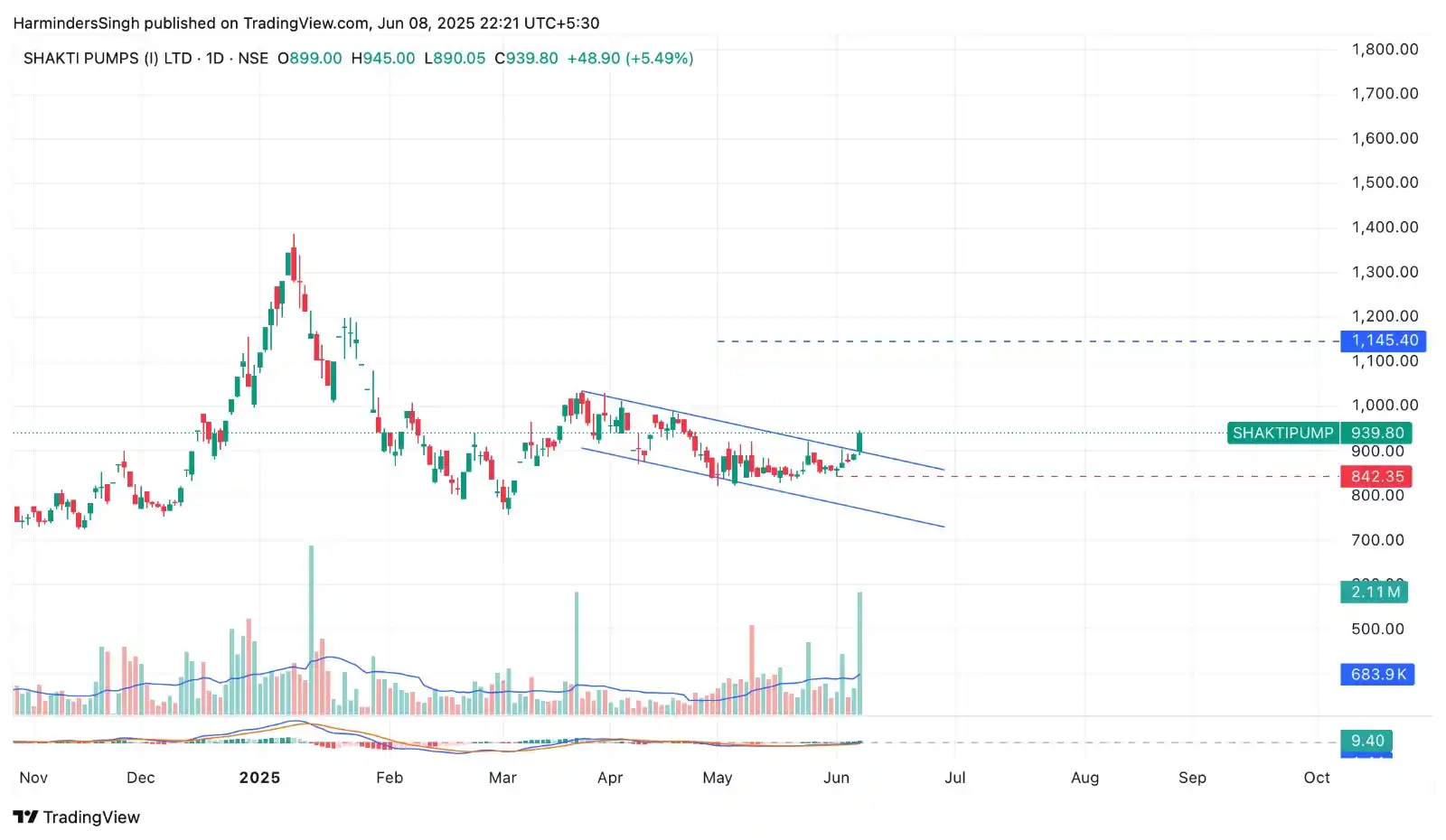Select the 842.35 red price label
1446x840 pixels.
[x=1376, y=476]
